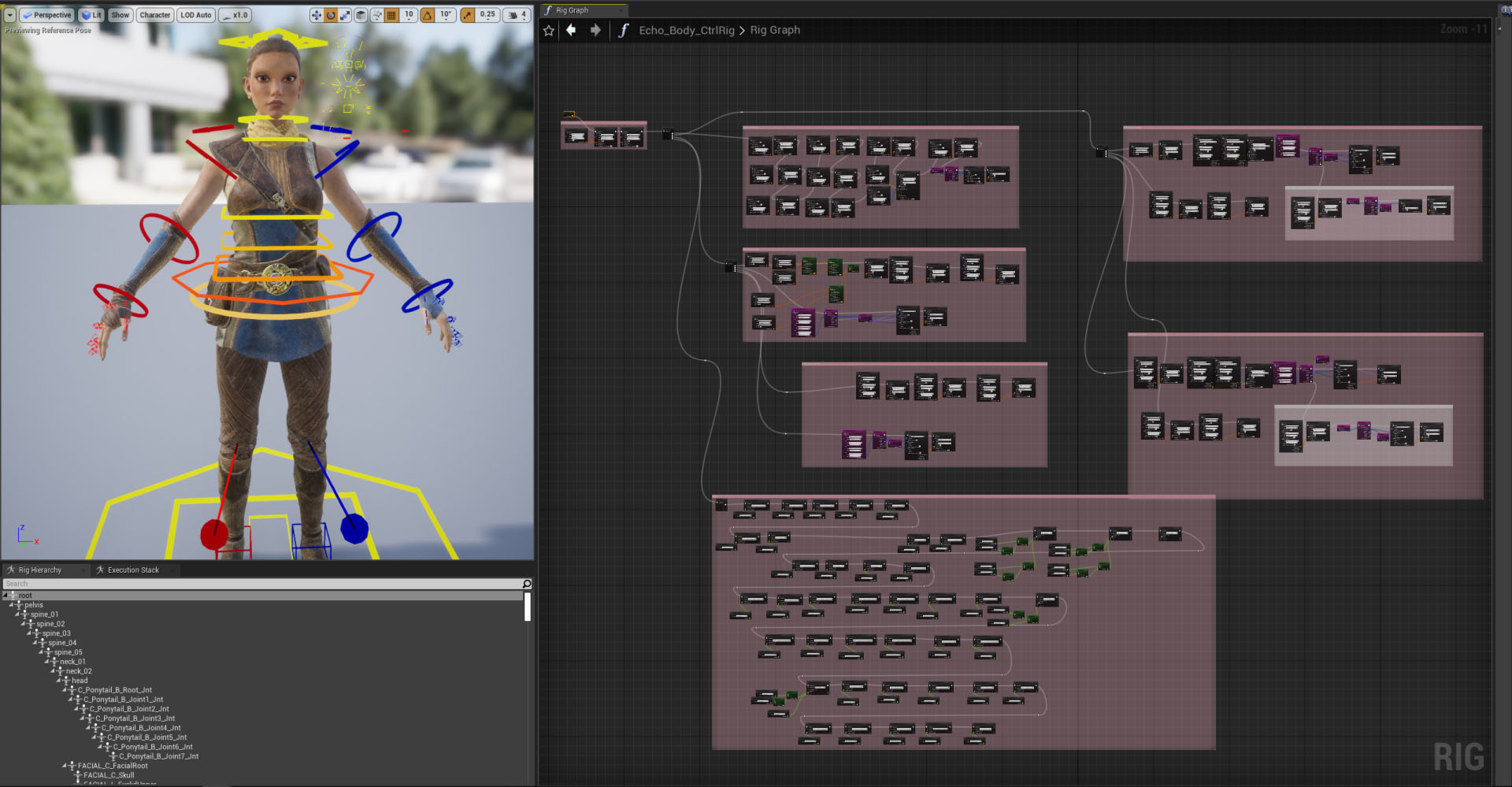Click the coordinate system cube icon

361,15
